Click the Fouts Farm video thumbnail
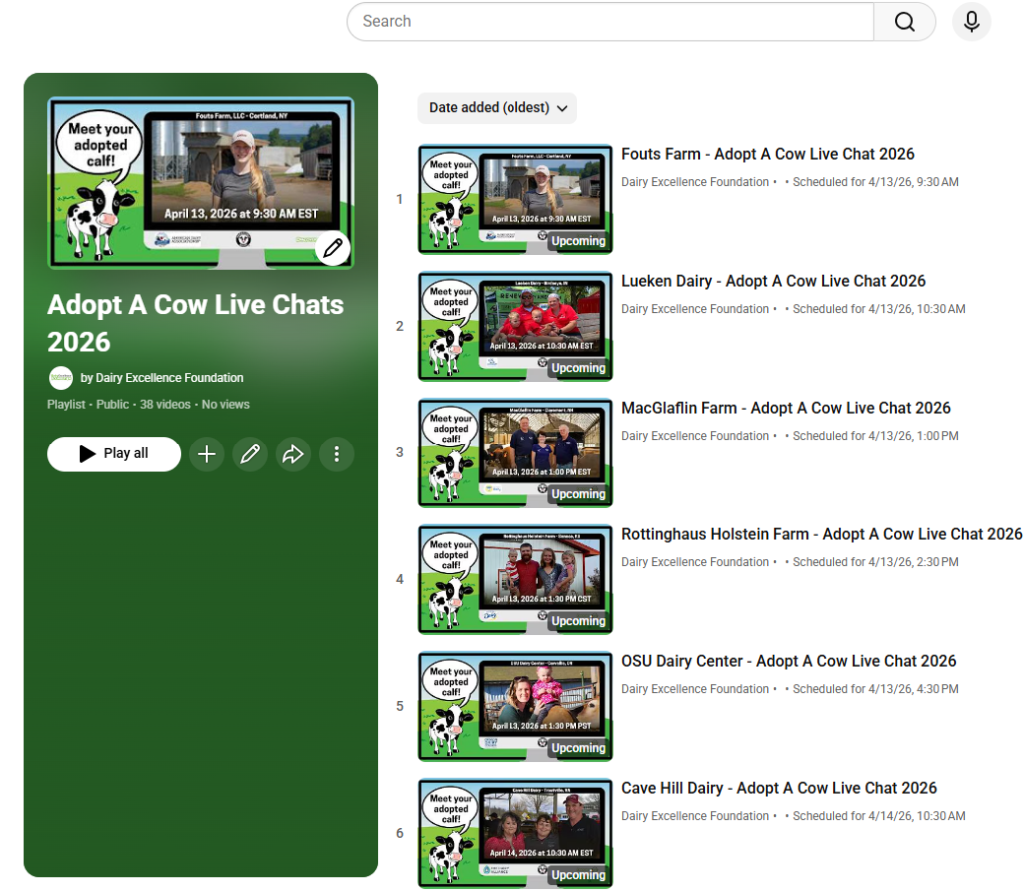1024x891 pixels. [515, 199]
